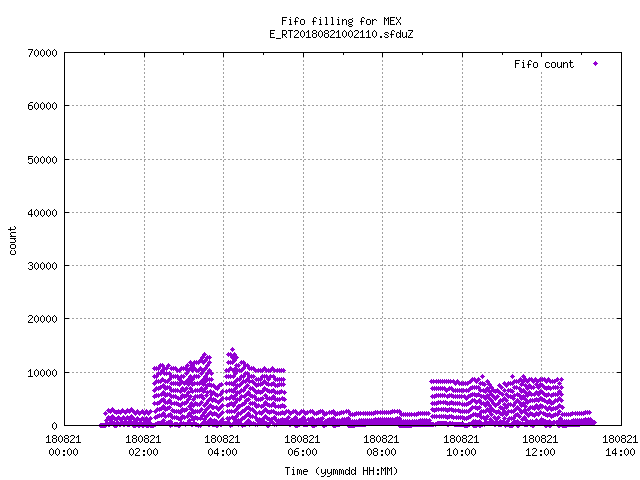The height and width of the screenshot is (480, 640).
Task: Click the x-axis tick label 180821 12:00
Action: click(541, 446)
